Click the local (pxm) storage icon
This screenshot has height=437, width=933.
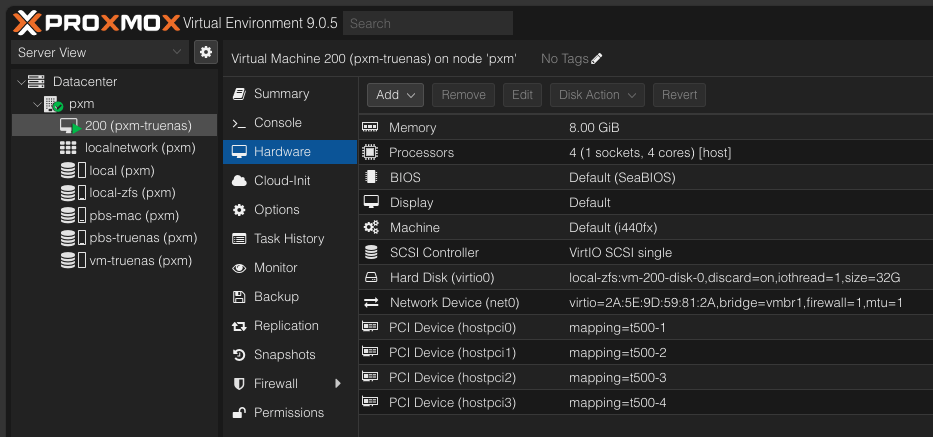(74, 171)
